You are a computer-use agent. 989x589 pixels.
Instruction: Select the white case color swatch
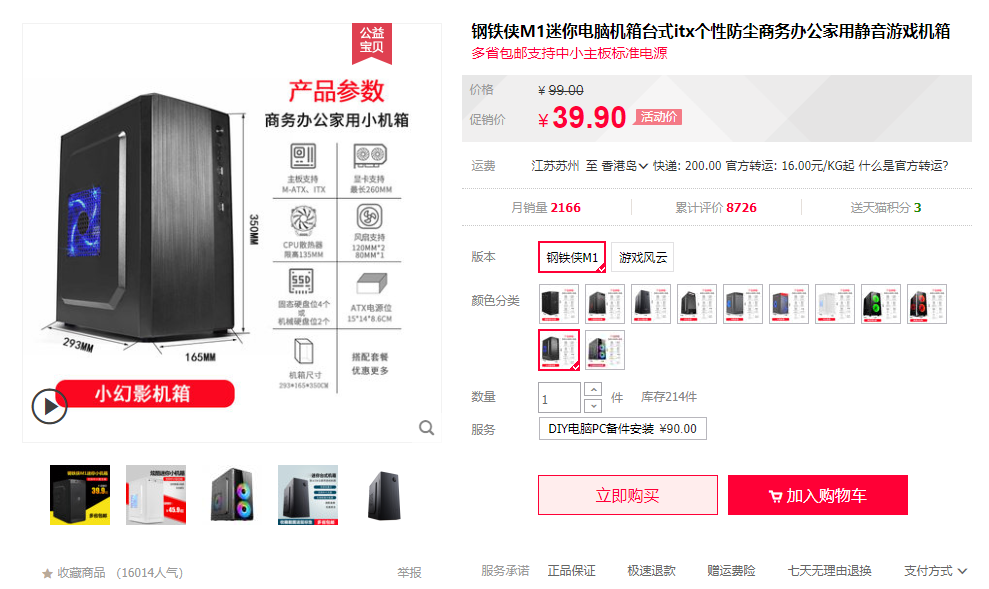coord(835,304)
